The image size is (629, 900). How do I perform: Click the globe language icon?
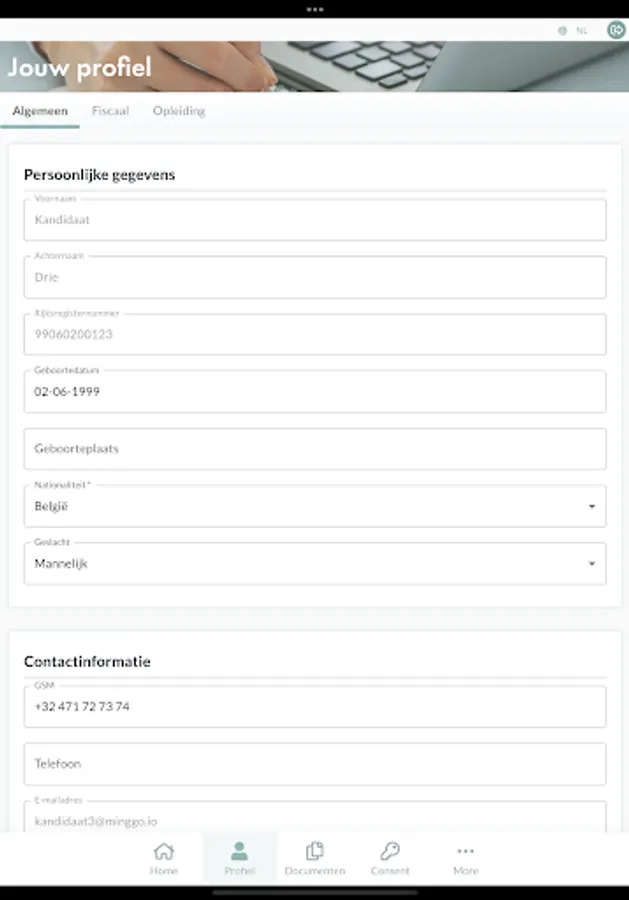tap(562, 31)
